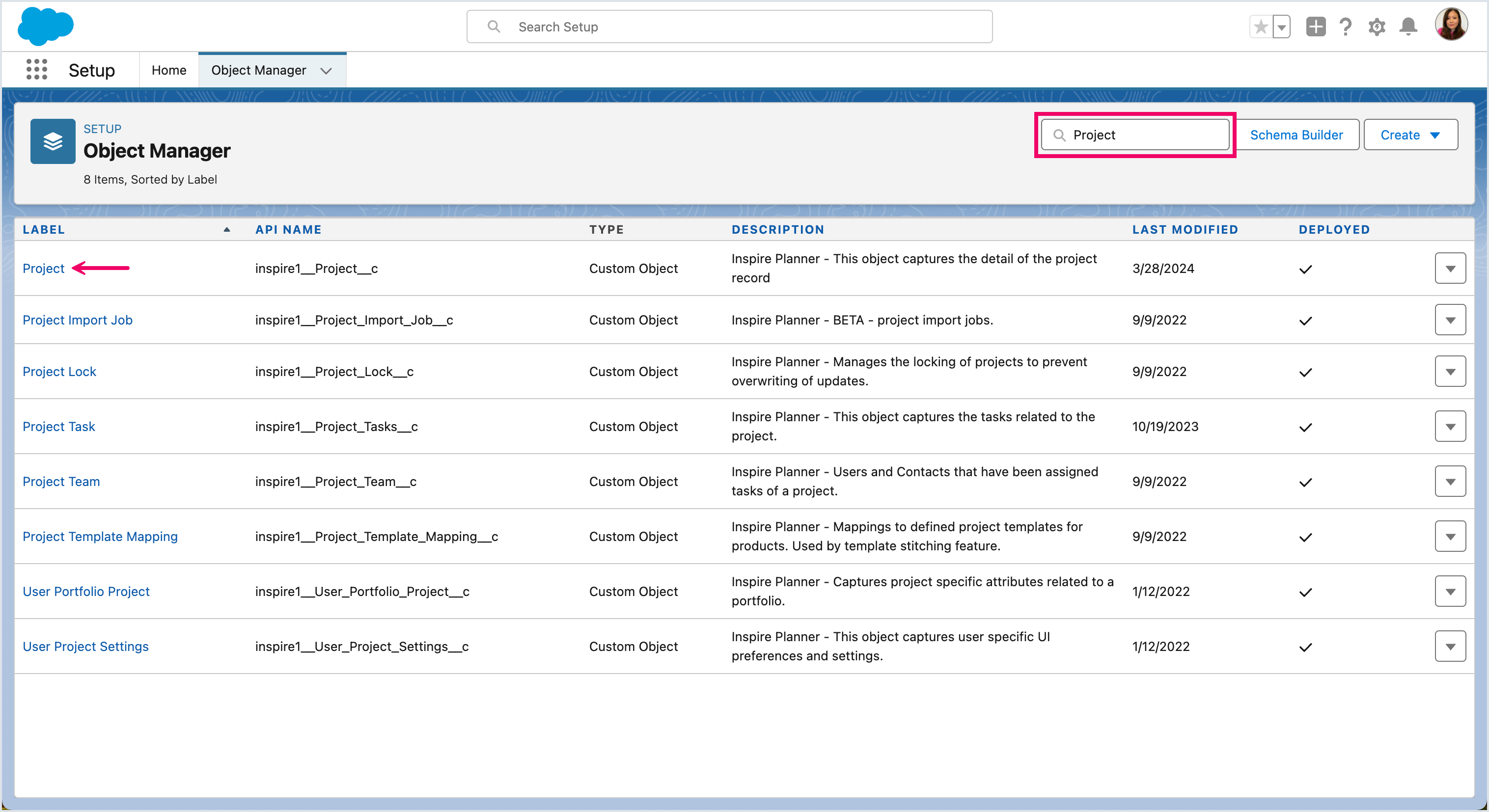This screenshot has height=812, width=1489.
Task: Open the App Launcher grid icon
Action: pos(36,69)
